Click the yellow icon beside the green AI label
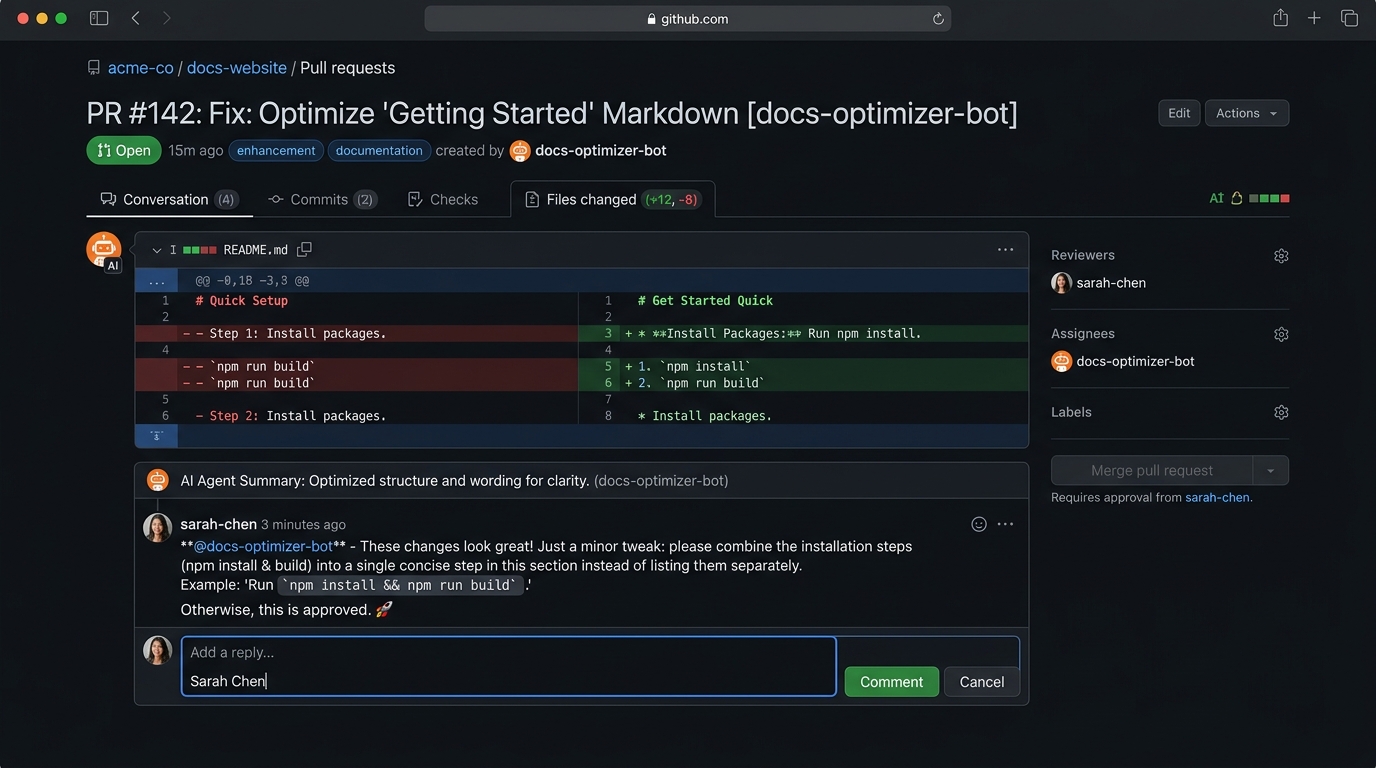The height and width of the screenshot is (768, 1376). (x=1236, y=198)
